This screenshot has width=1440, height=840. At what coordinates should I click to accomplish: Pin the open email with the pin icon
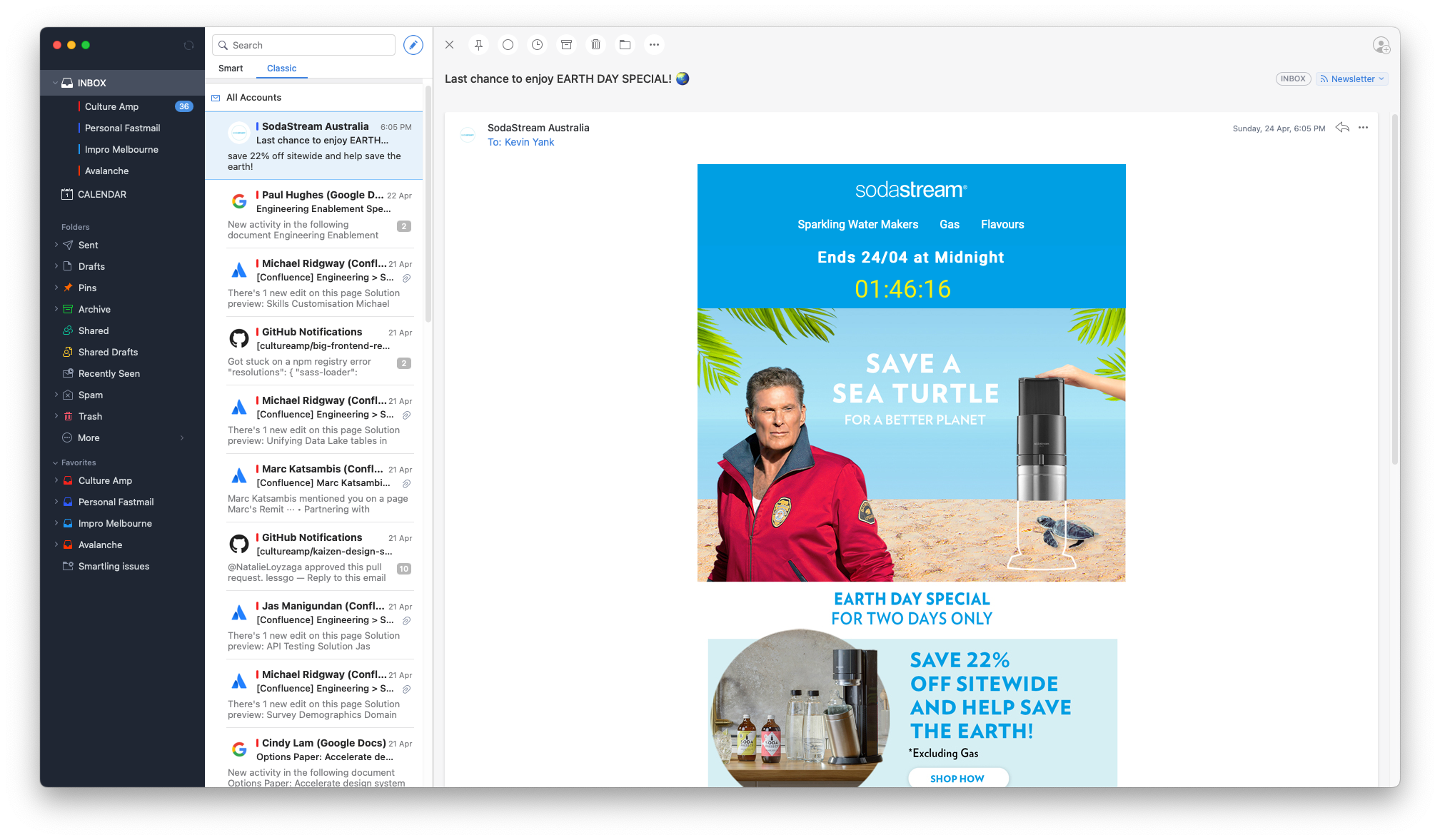coord(478,45)
